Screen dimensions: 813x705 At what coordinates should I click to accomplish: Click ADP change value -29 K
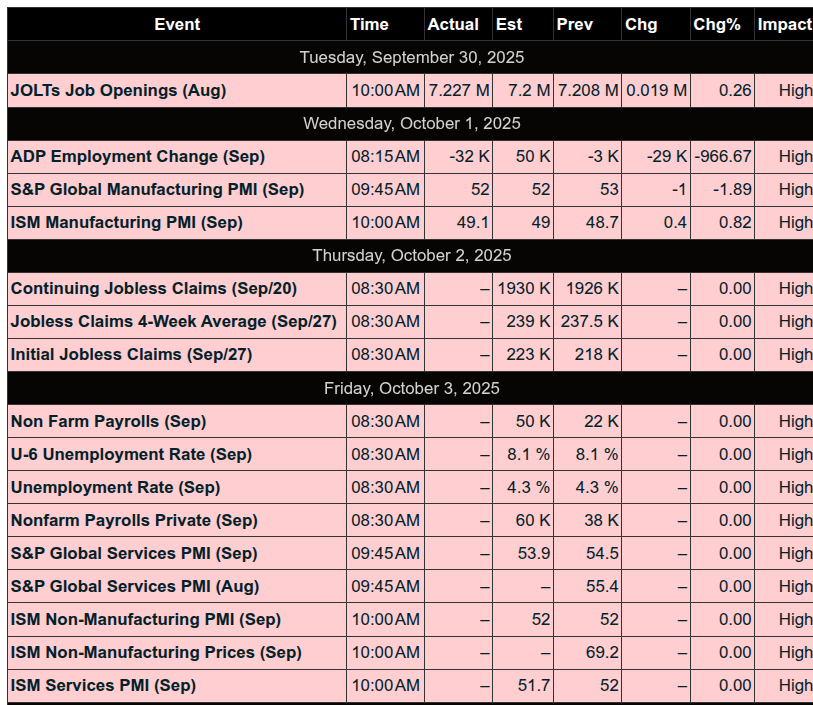[667, 157]
